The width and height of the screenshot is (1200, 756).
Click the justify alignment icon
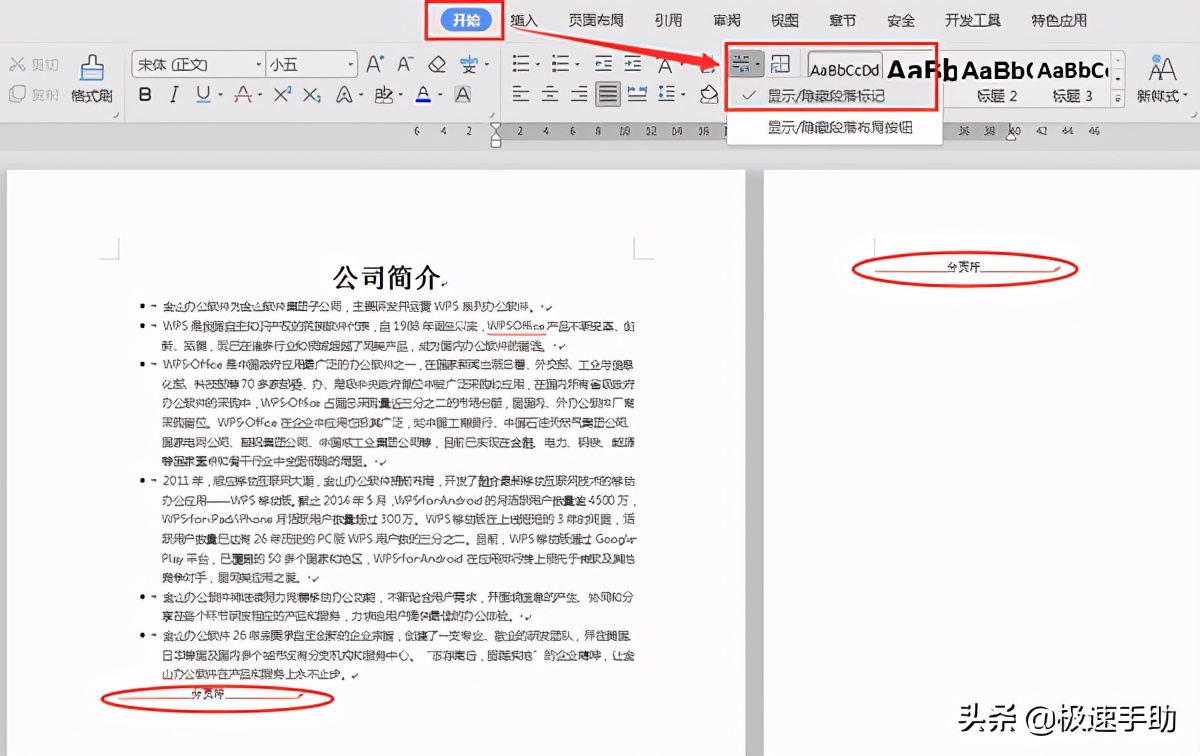click(x=609, y=92)
